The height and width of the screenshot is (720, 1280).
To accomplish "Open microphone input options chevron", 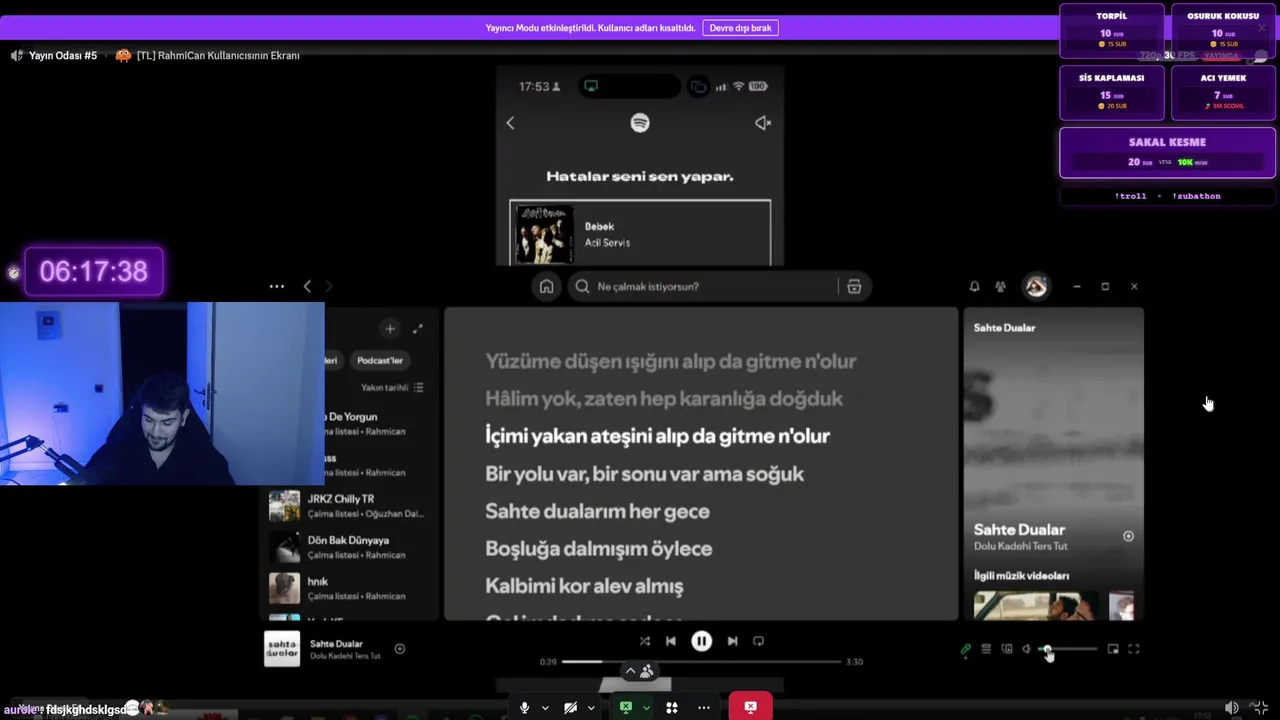I will [545, 708].
